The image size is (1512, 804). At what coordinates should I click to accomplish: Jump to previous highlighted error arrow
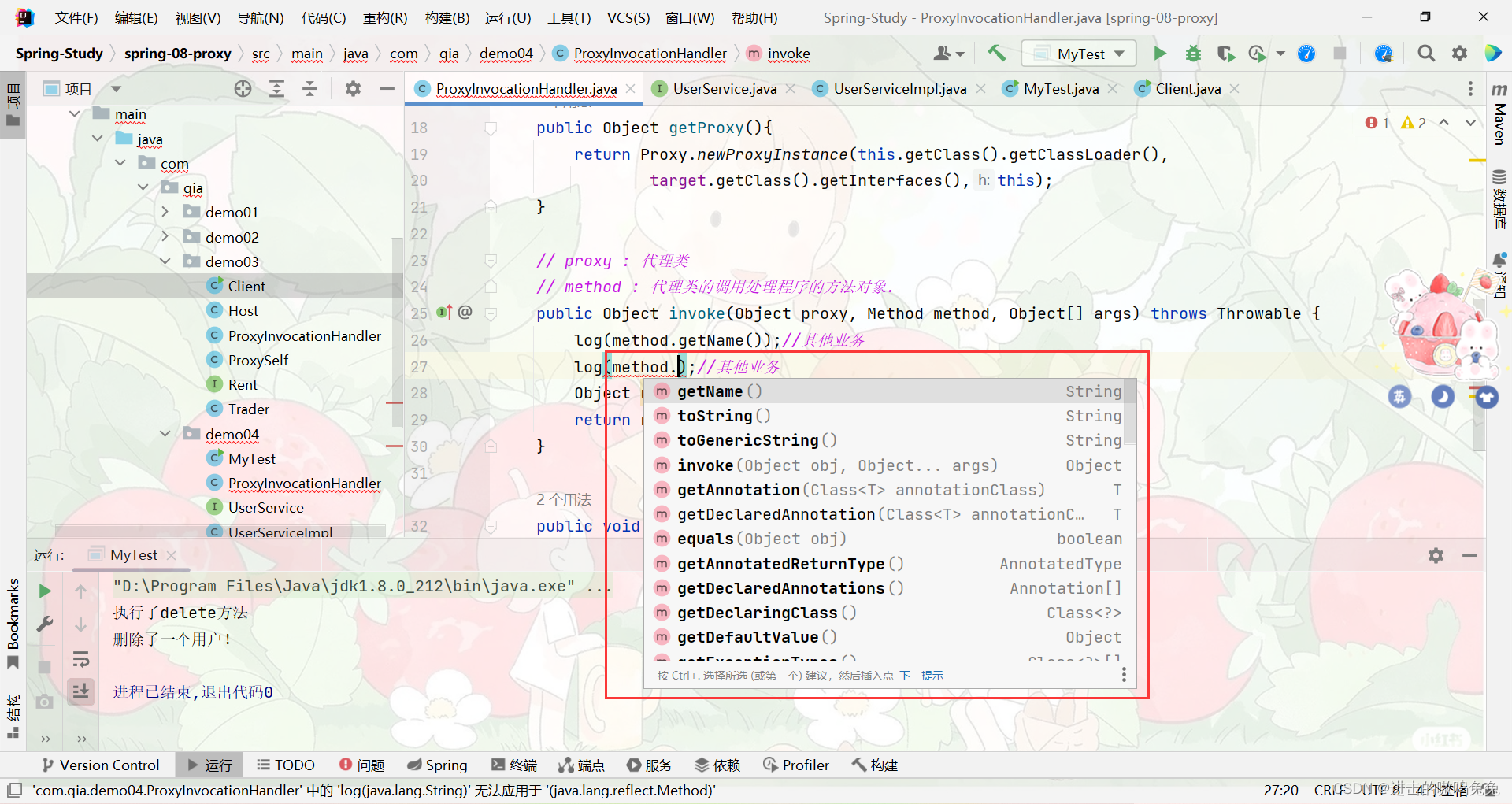tap(1443, 123)
